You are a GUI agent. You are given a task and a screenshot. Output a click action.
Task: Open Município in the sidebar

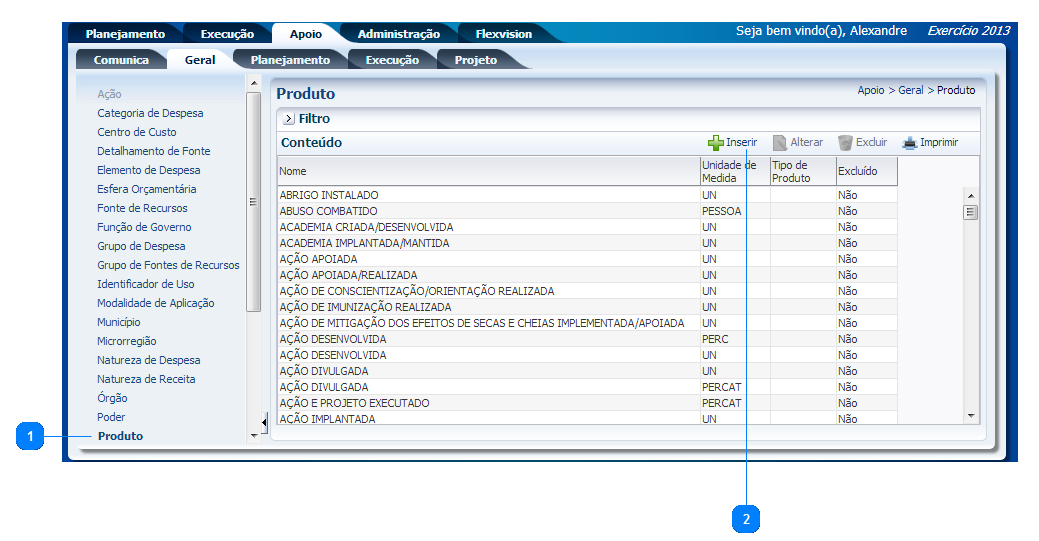[x=119, y=322]
